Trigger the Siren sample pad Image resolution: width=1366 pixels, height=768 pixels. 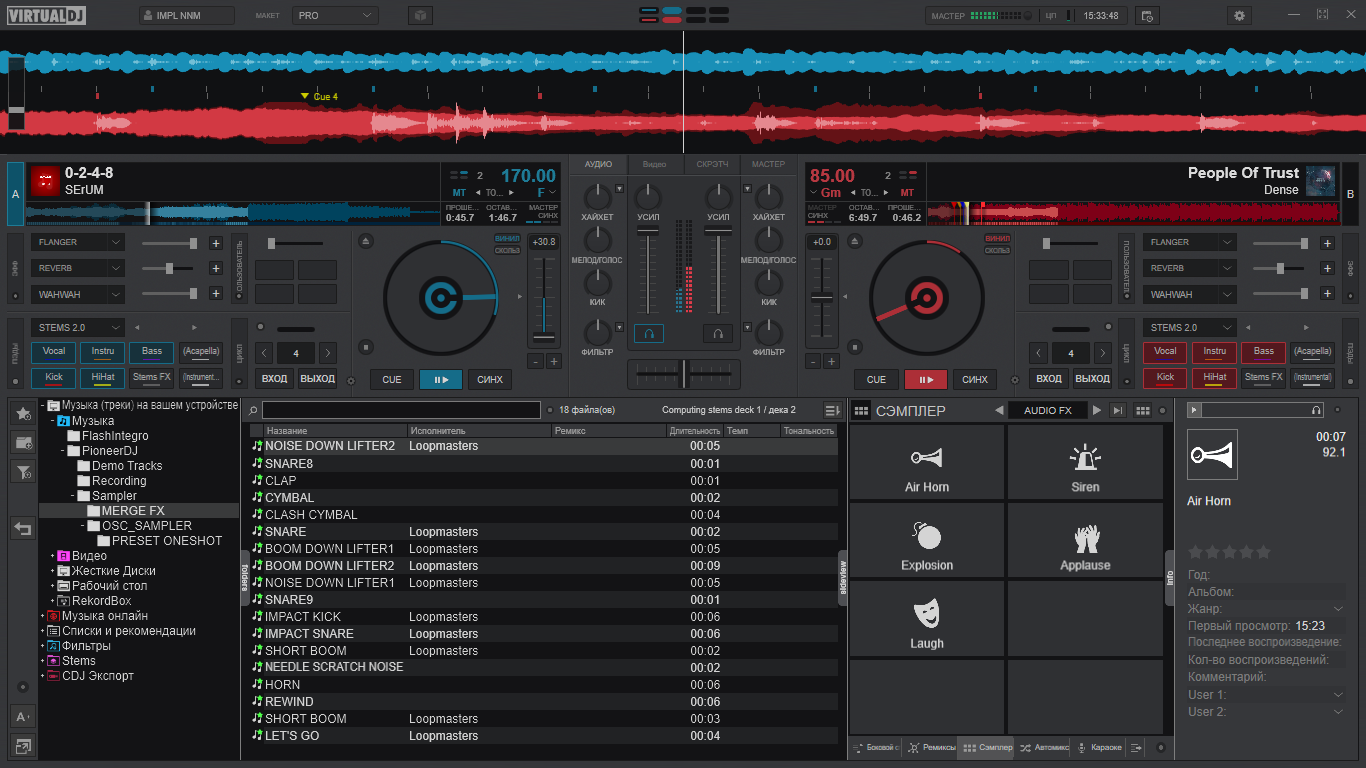[1085, 462]
